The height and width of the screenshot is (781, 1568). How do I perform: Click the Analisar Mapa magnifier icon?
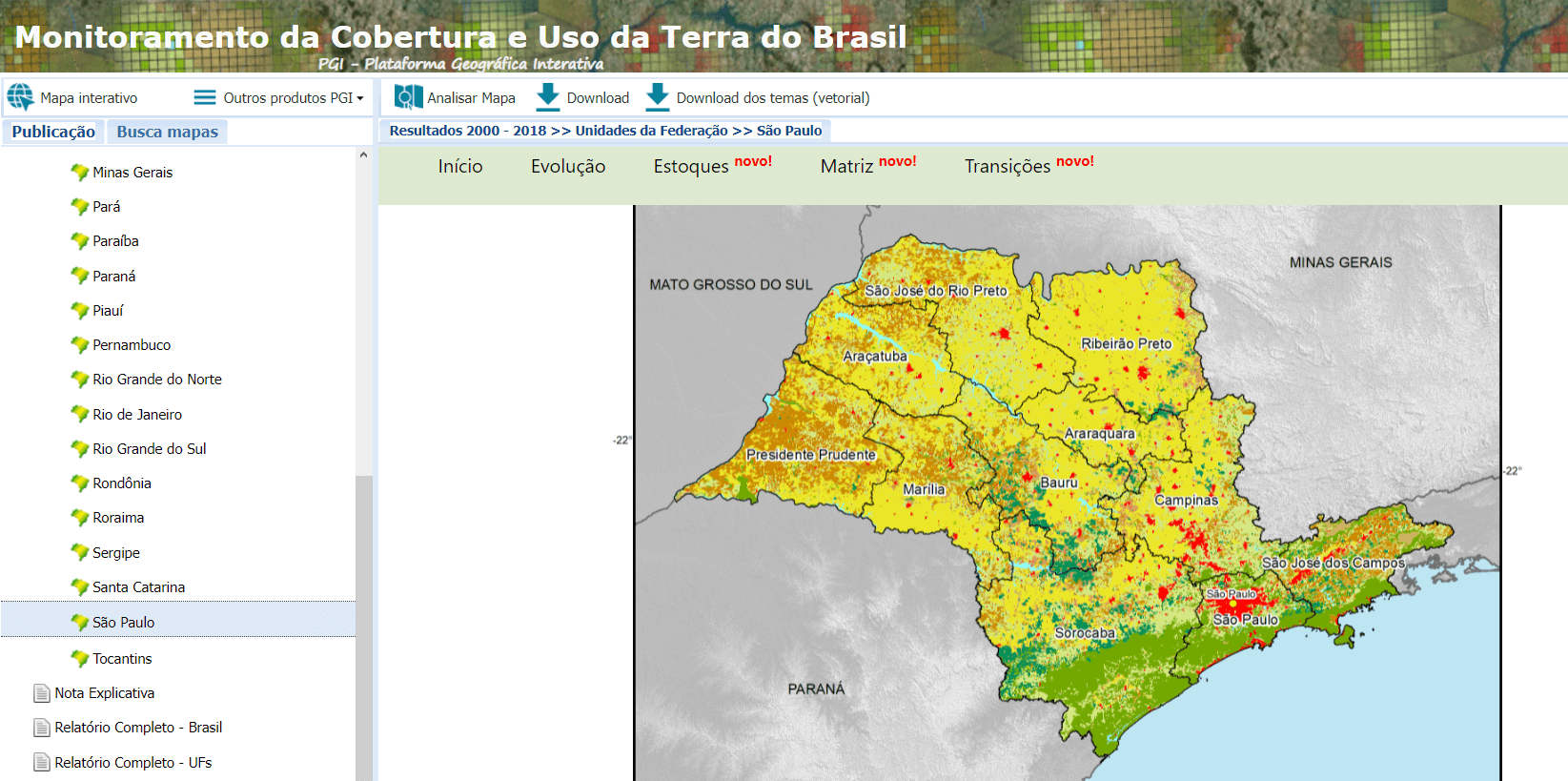[408, 97]
